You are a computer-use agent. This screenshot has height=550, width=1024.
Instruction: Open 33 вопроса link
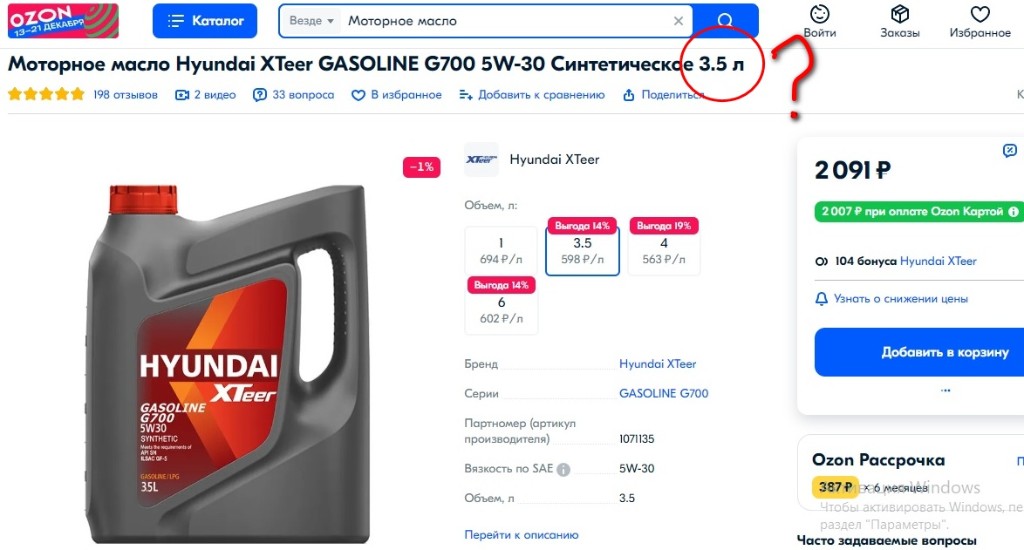[x=294, y=95]
